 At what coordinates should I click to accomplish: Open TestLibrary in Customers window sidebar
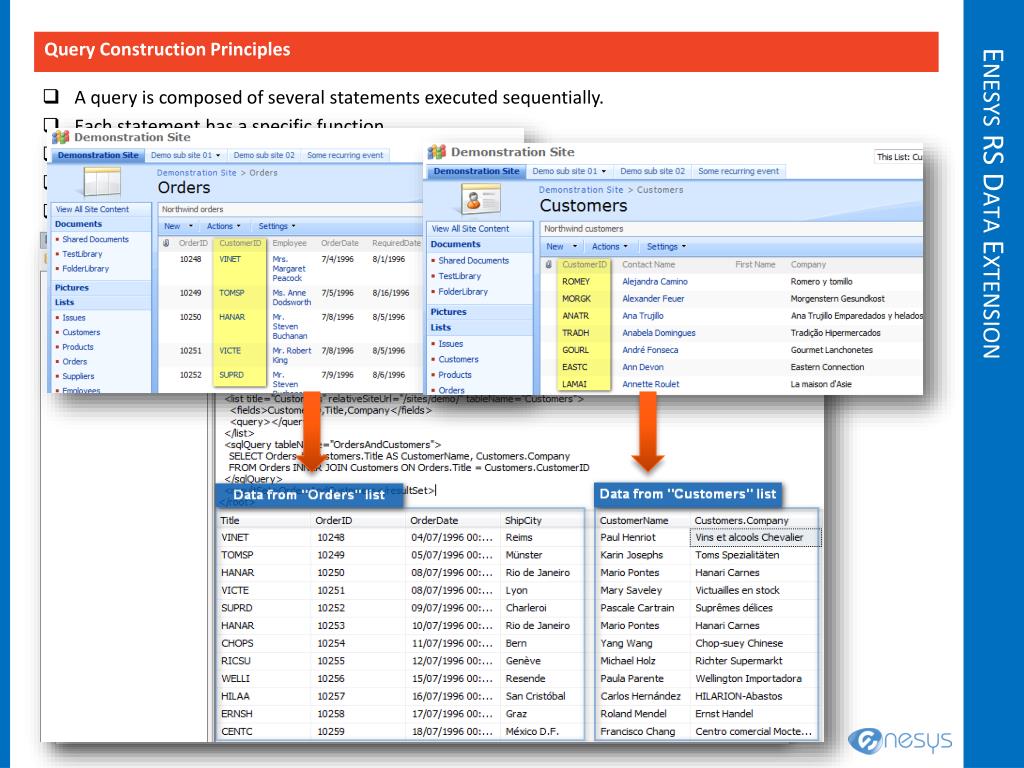pos(459,276)
